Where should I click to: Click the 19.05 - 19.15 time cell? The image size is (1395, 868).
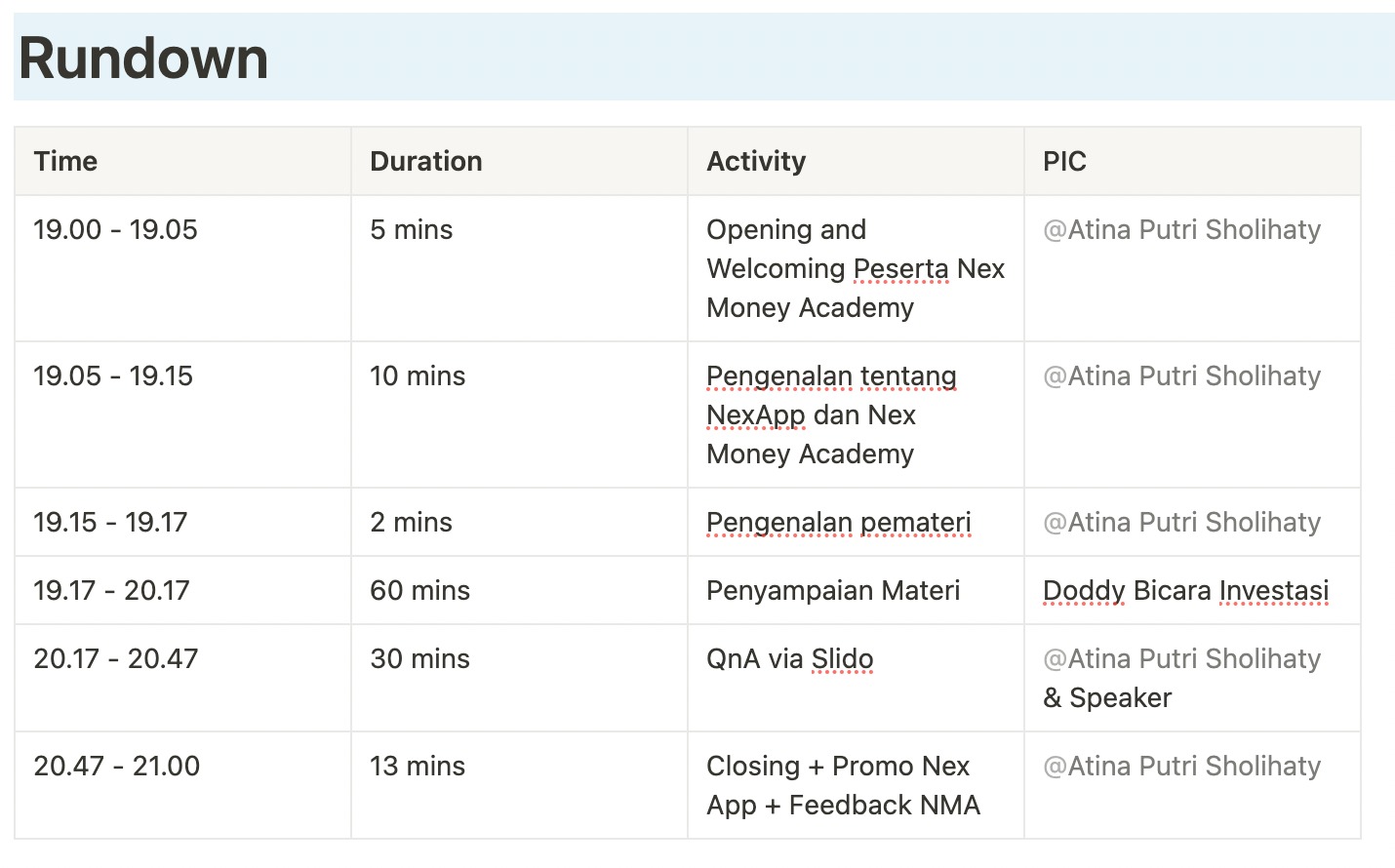113,376
